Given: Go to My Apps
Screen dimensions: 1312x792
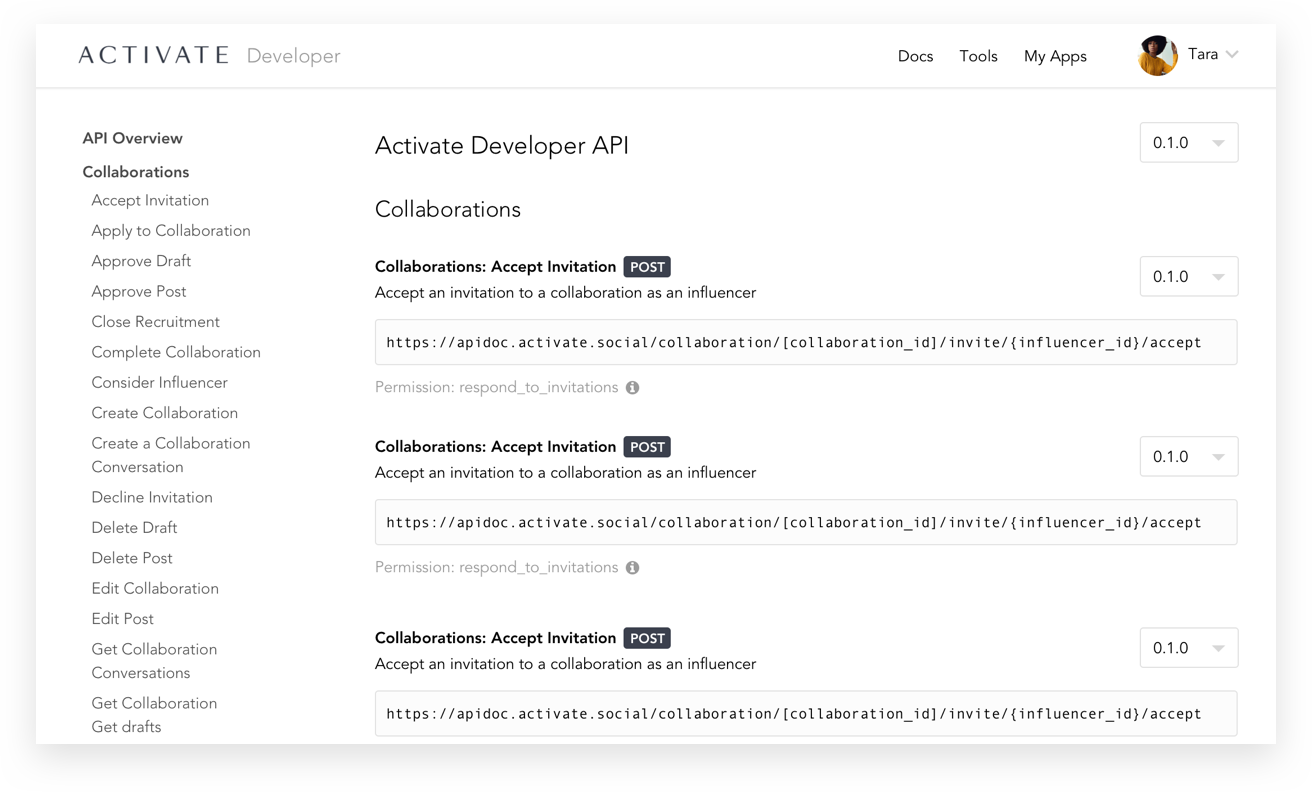Looking at the screenshot, I should click(x=1055, y=56).
